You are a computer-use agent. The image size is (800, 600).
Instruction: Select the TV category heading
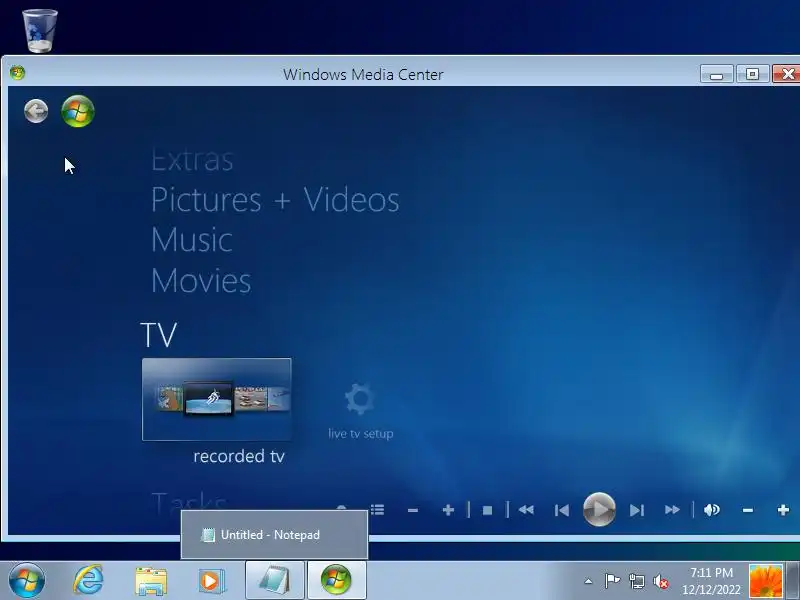[x=158, y=335]
